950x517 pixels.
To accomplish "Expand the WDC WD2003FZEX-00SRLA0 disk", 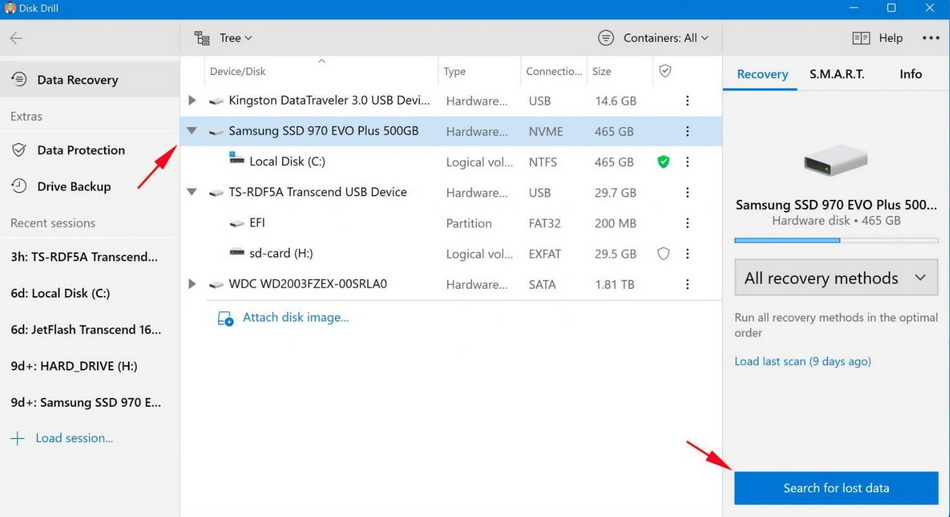I will (192, 284).
